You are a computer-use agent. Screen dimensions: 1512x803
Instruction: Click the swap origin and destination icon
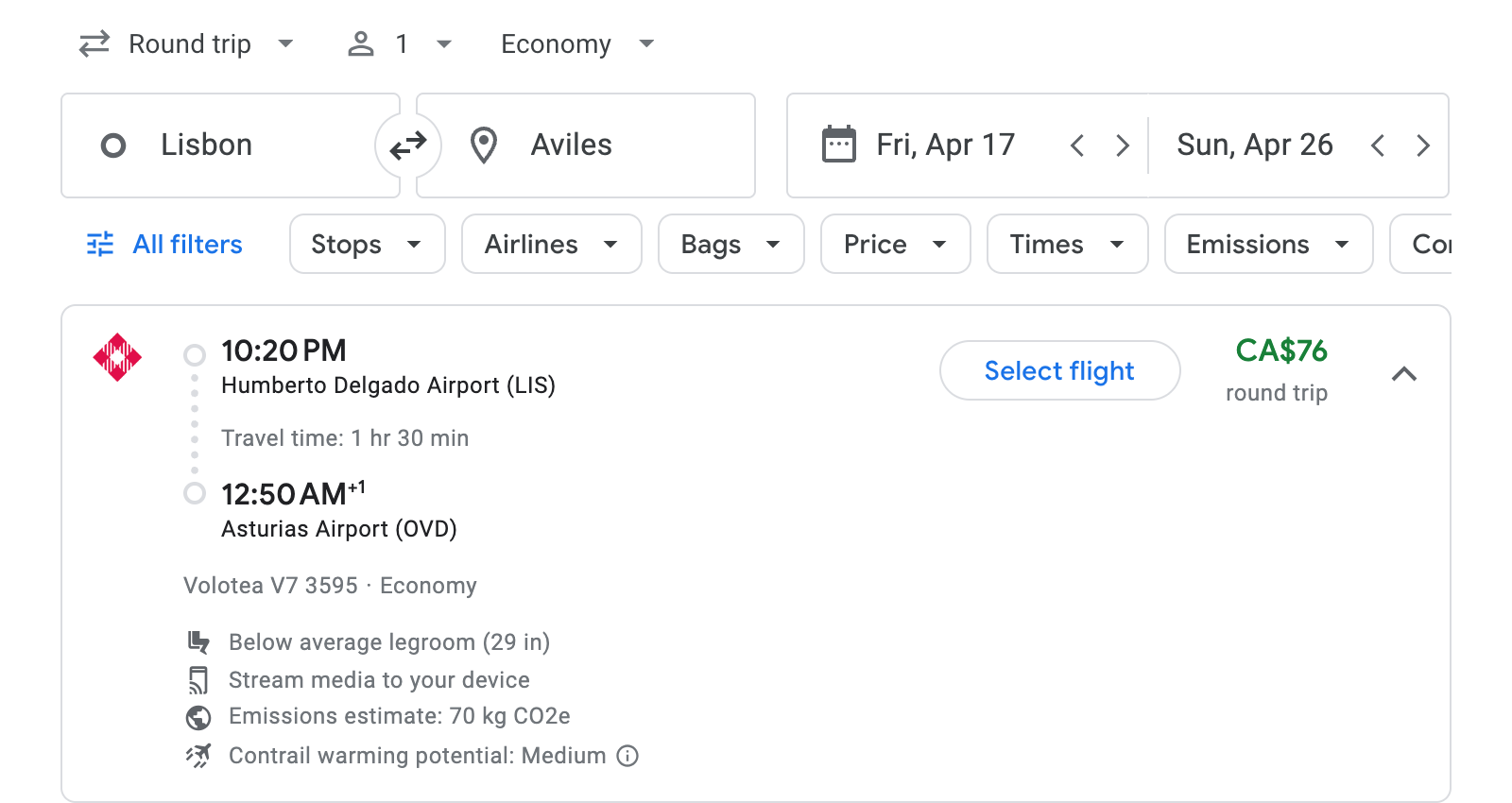[x=407, y=145]
